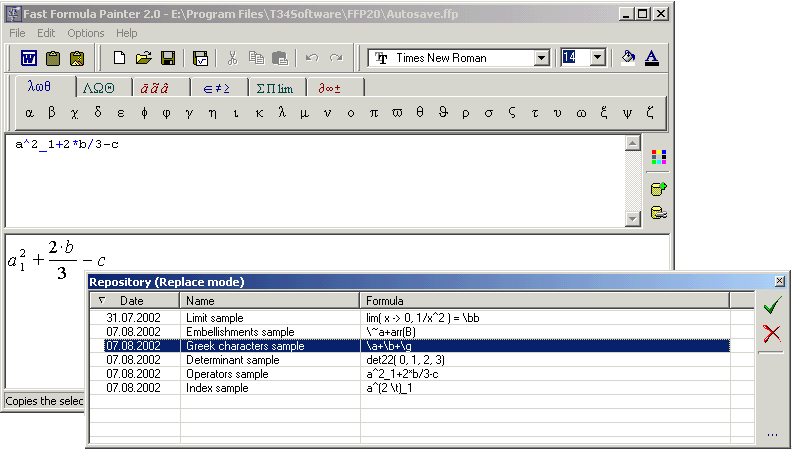Save file with floppy disk icon

(x=167, y=58)
